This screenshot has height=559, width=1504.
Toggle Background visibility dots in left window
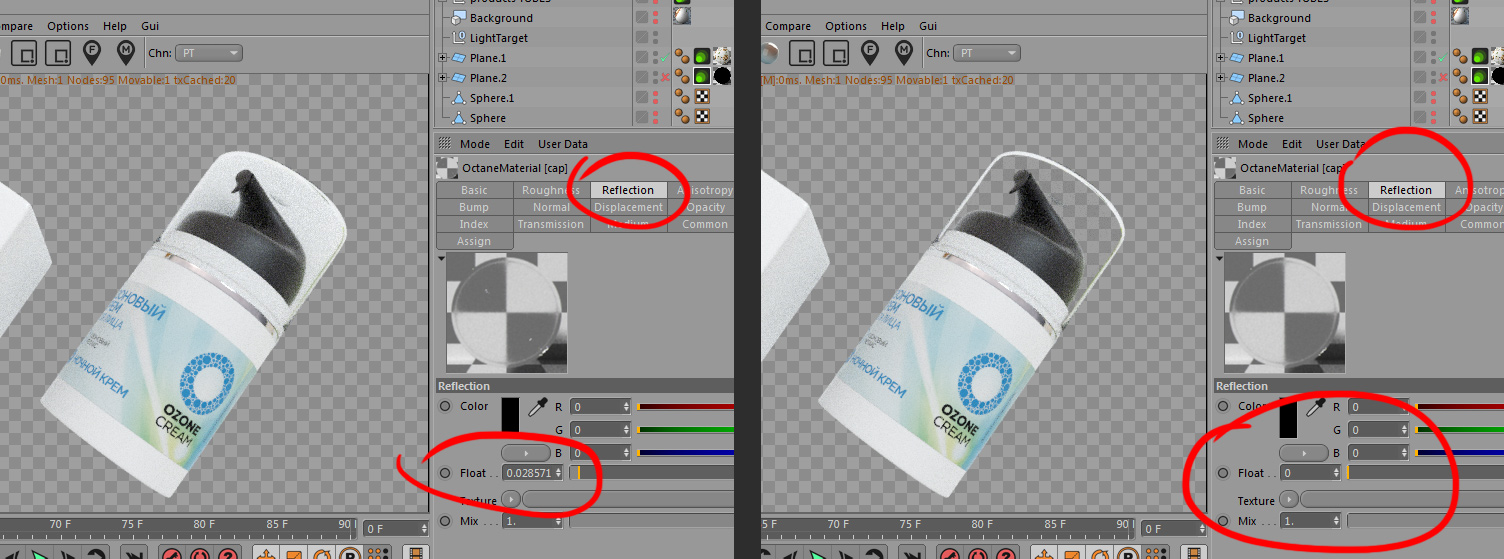point(656,17)
